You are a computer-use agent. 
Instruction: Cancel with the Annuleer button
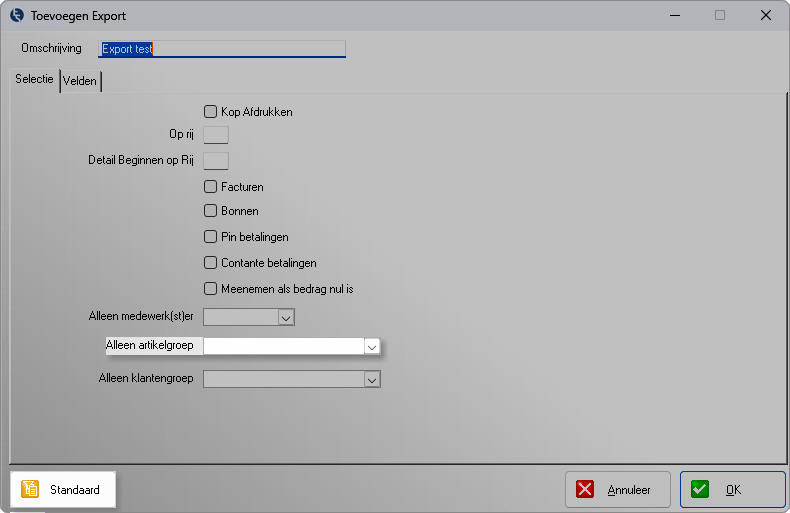[x=618, y=489]
